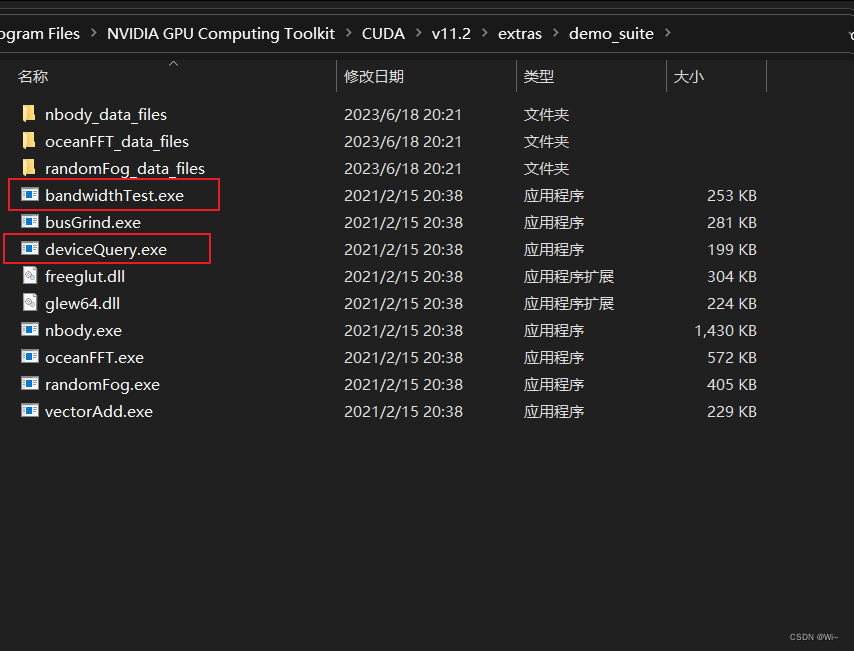Select file name nbody.exe
Screen dimensions: 854x651
(83, 331)
